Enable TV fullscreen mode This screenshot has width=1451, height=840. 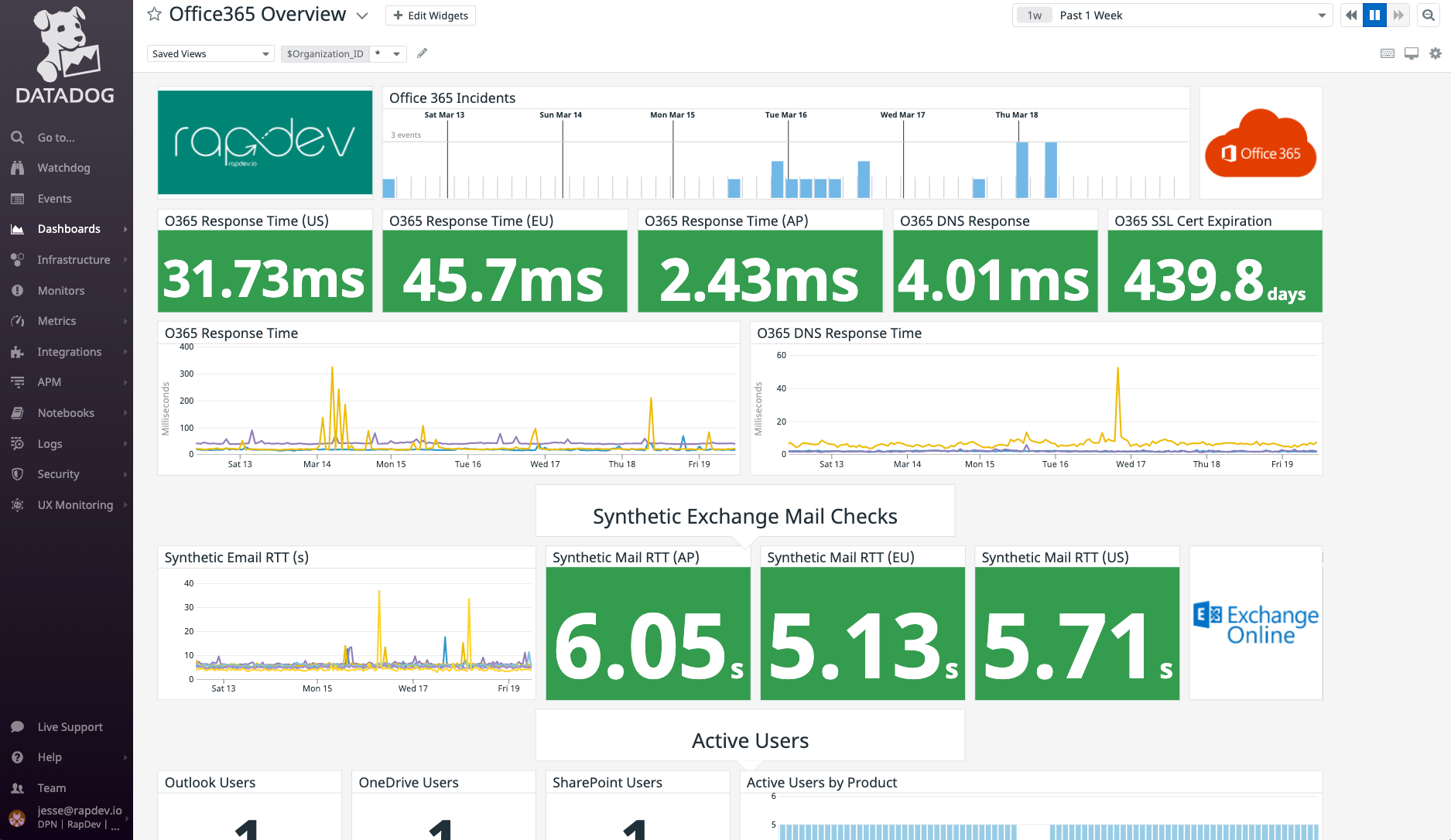(x=1411, y=53)
